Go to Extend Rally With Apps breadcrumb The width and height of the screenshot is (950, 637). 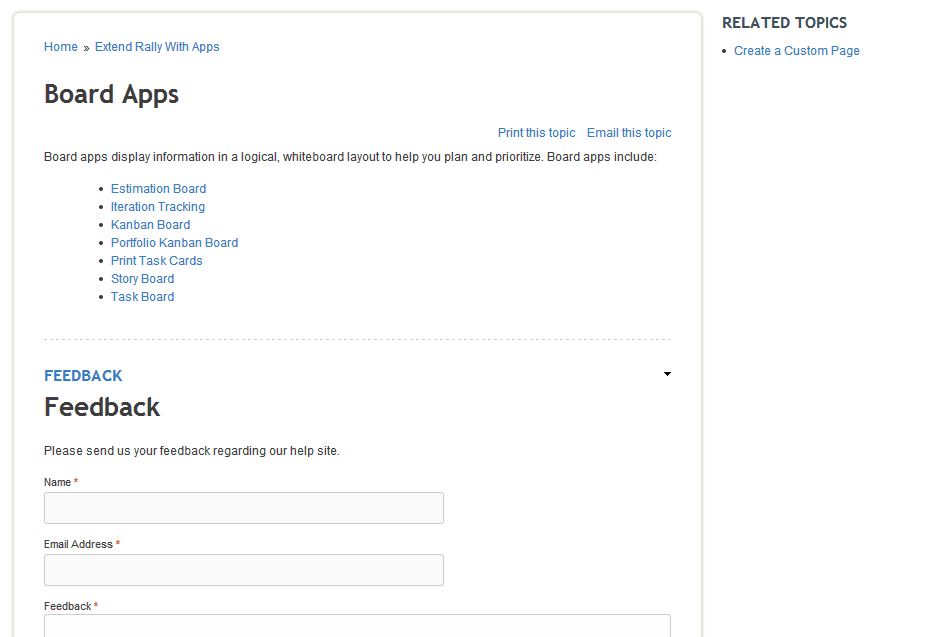pos(157,47)
